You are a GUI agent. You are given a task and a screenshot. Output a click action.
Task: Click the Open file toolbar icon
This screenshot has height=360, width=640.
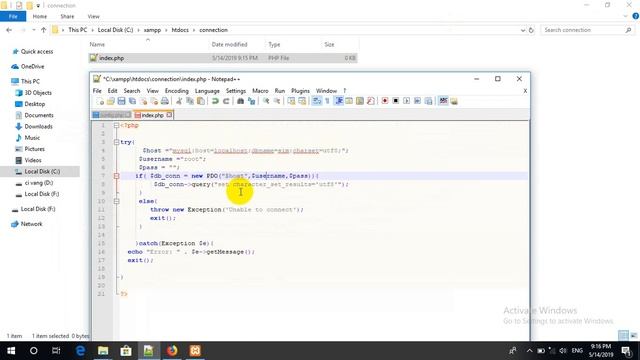(x=111, y=101)
